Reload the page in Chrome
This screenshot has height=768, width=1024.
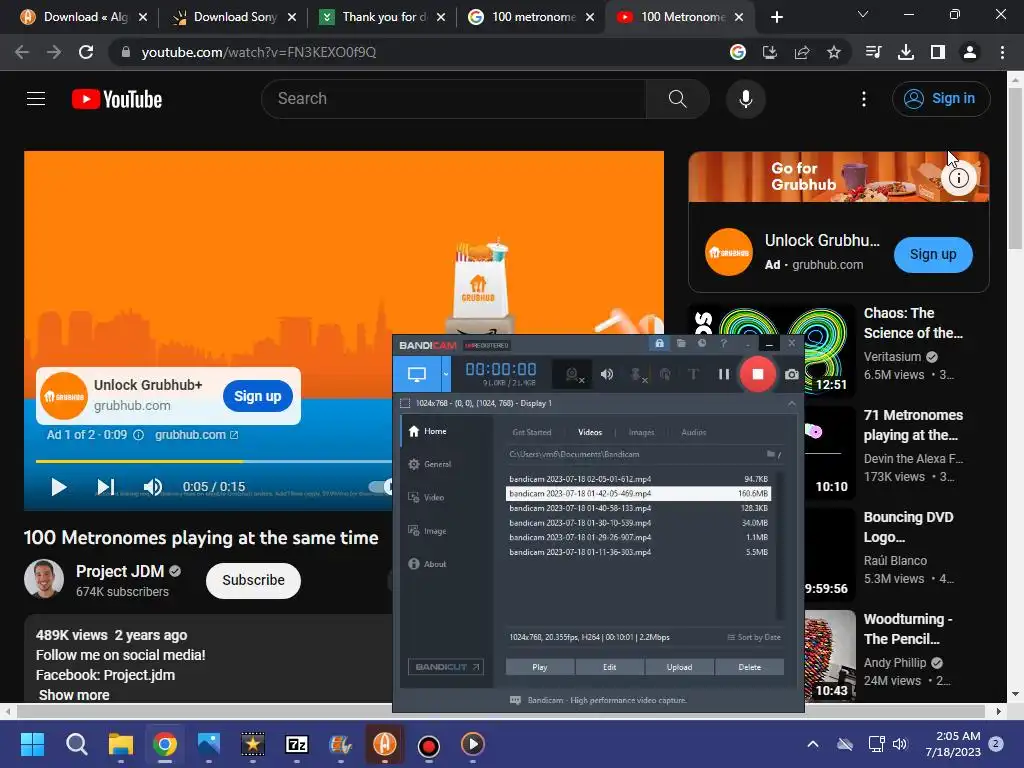click(x=86, y=52)
